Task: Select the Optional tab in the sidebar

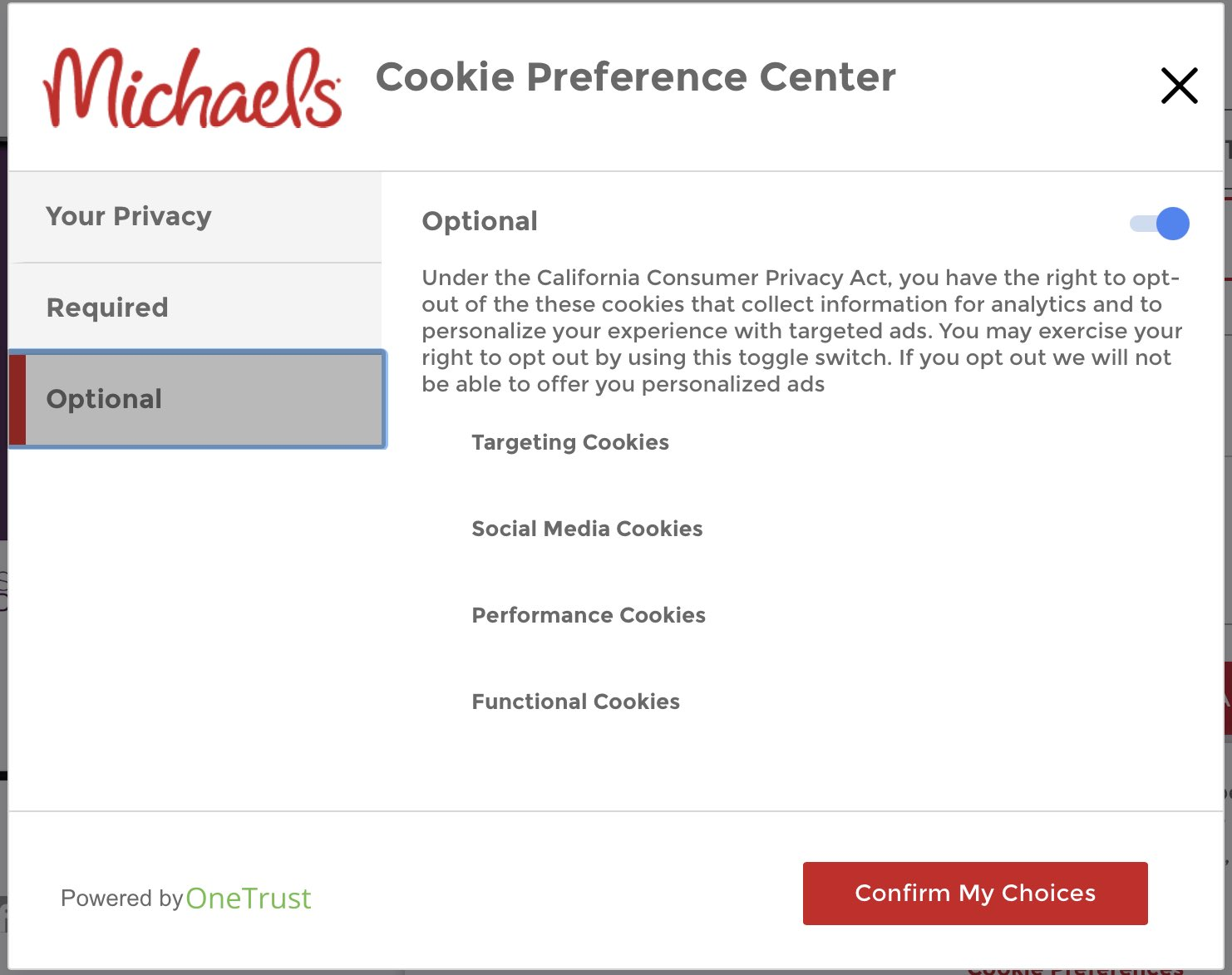Action: coord(104,399)
